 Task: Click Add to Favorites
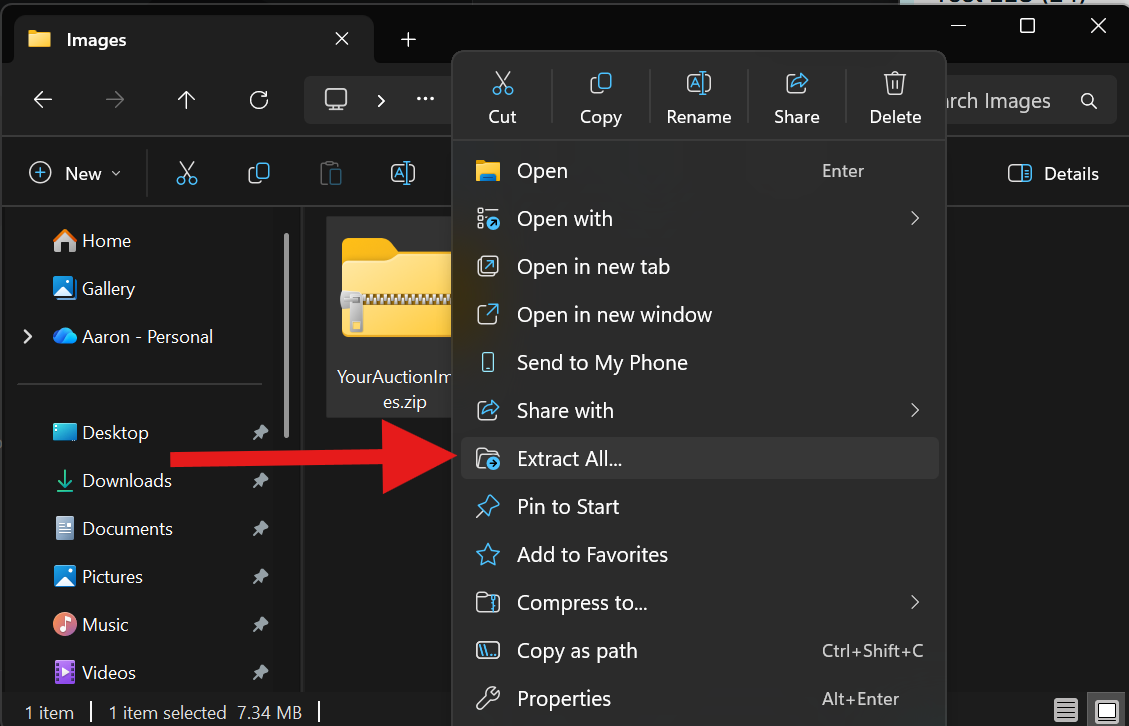click(699, 555)
